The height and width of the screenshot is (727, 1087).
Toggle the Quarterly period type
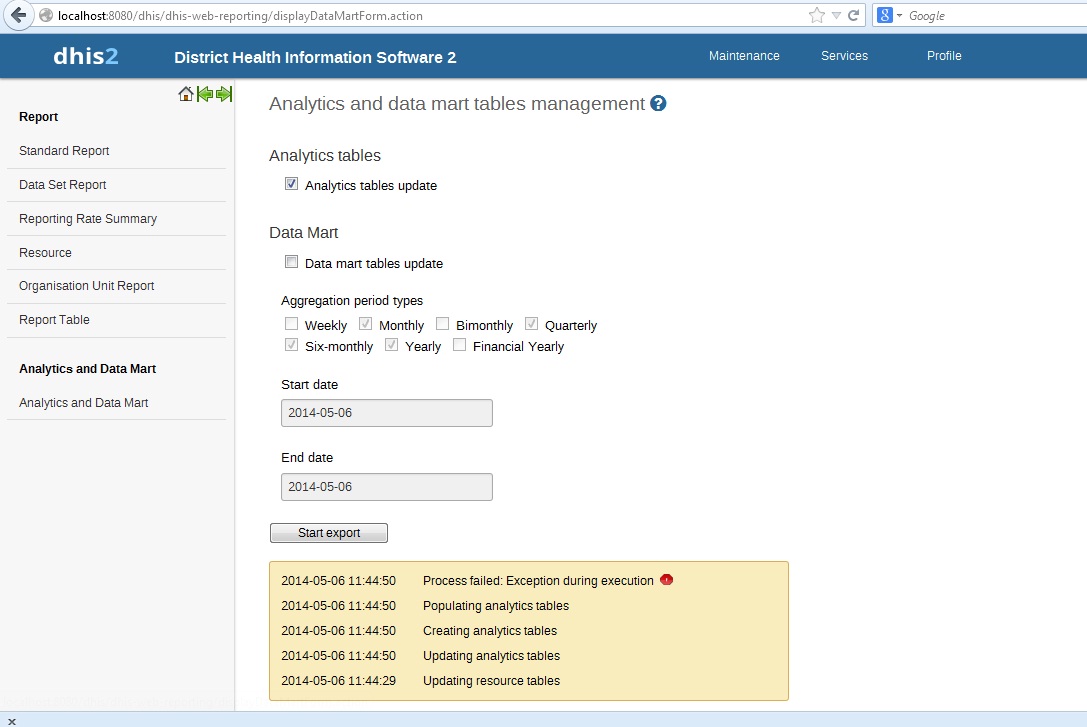[x=531, y=324]
